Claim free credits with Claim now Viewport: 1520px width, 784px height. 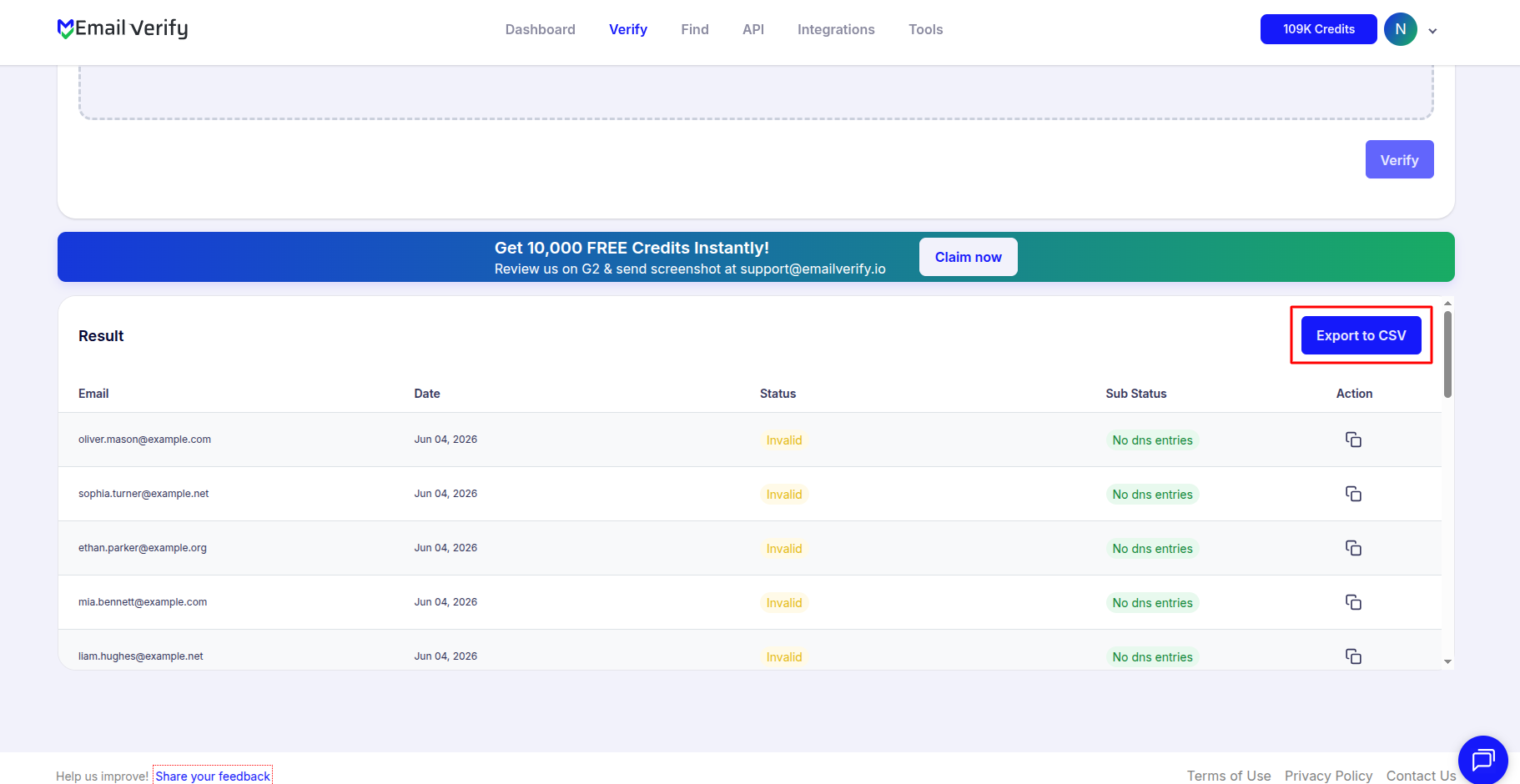[x=969, y=257]
